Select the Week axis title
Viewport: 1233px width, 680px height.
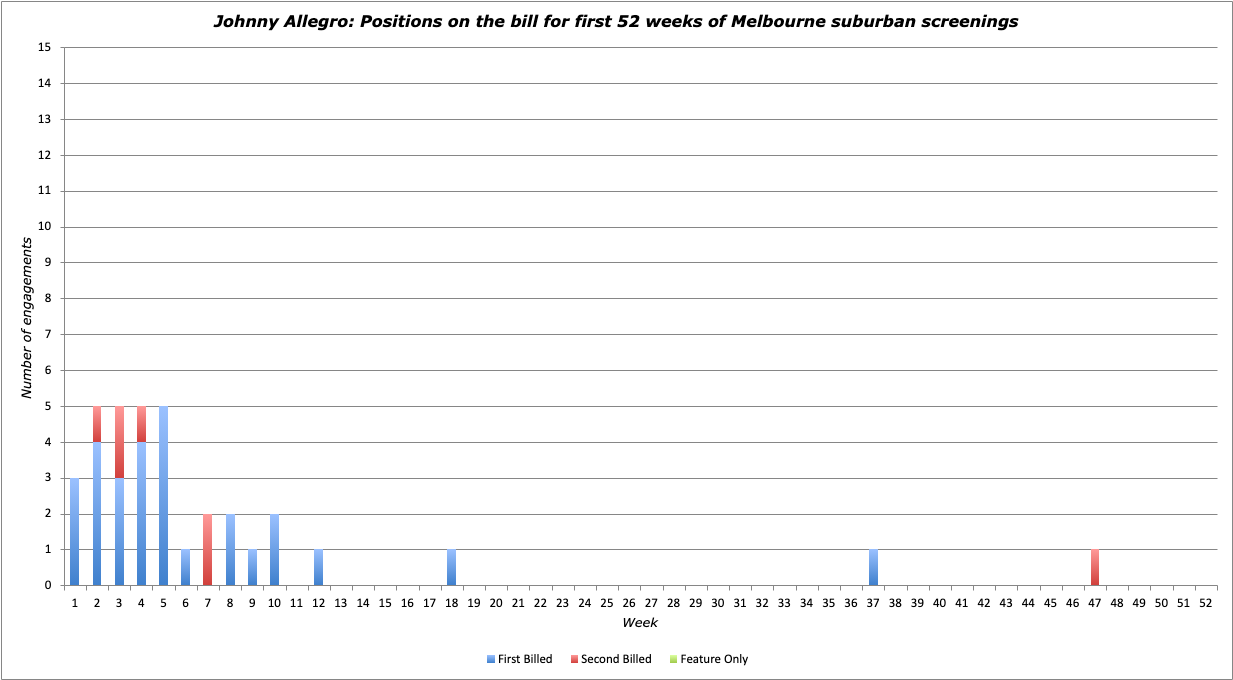click(x=640, y=622)
